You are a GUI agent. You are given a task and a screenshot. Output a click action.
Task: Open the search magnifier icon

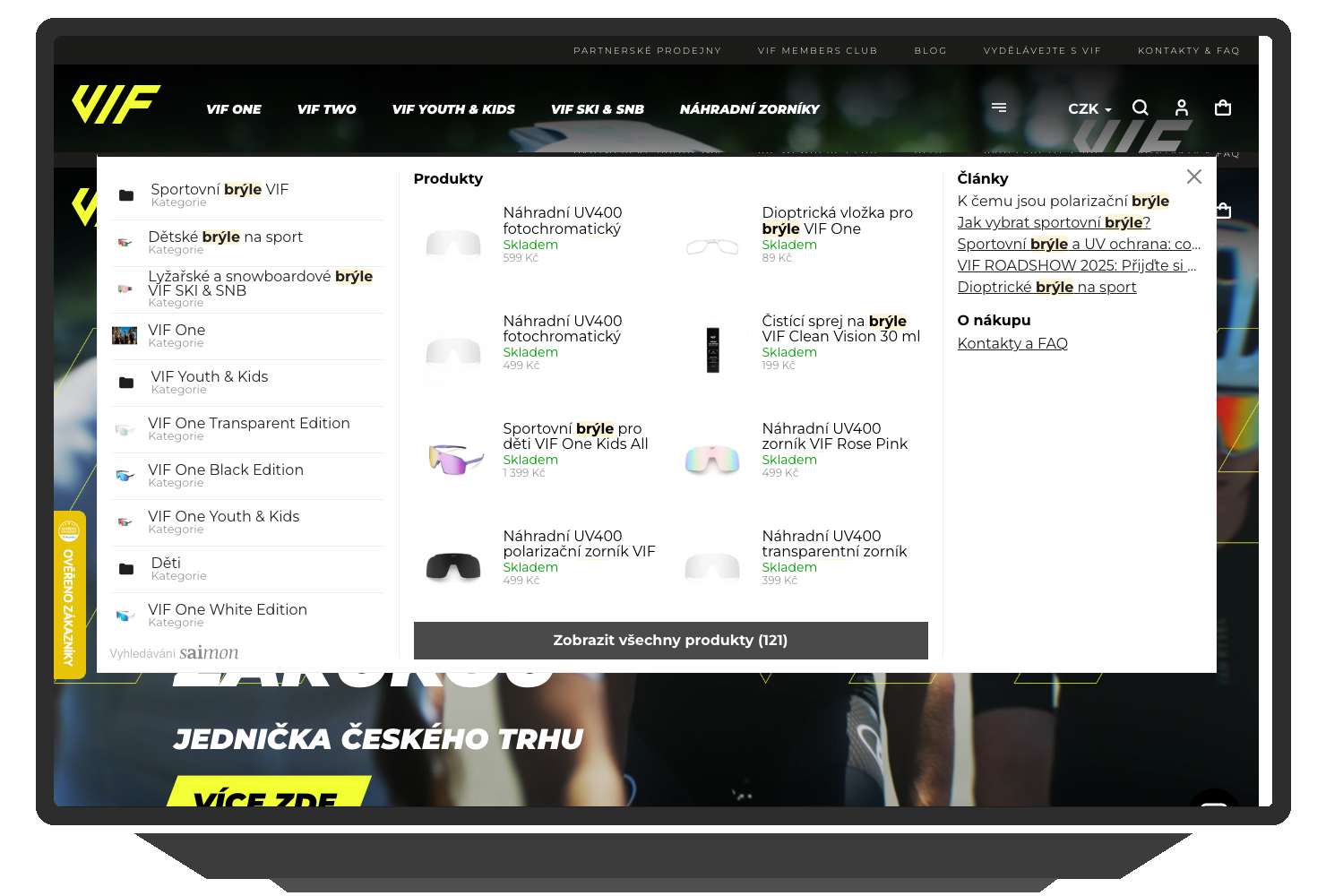point(1140,108)
